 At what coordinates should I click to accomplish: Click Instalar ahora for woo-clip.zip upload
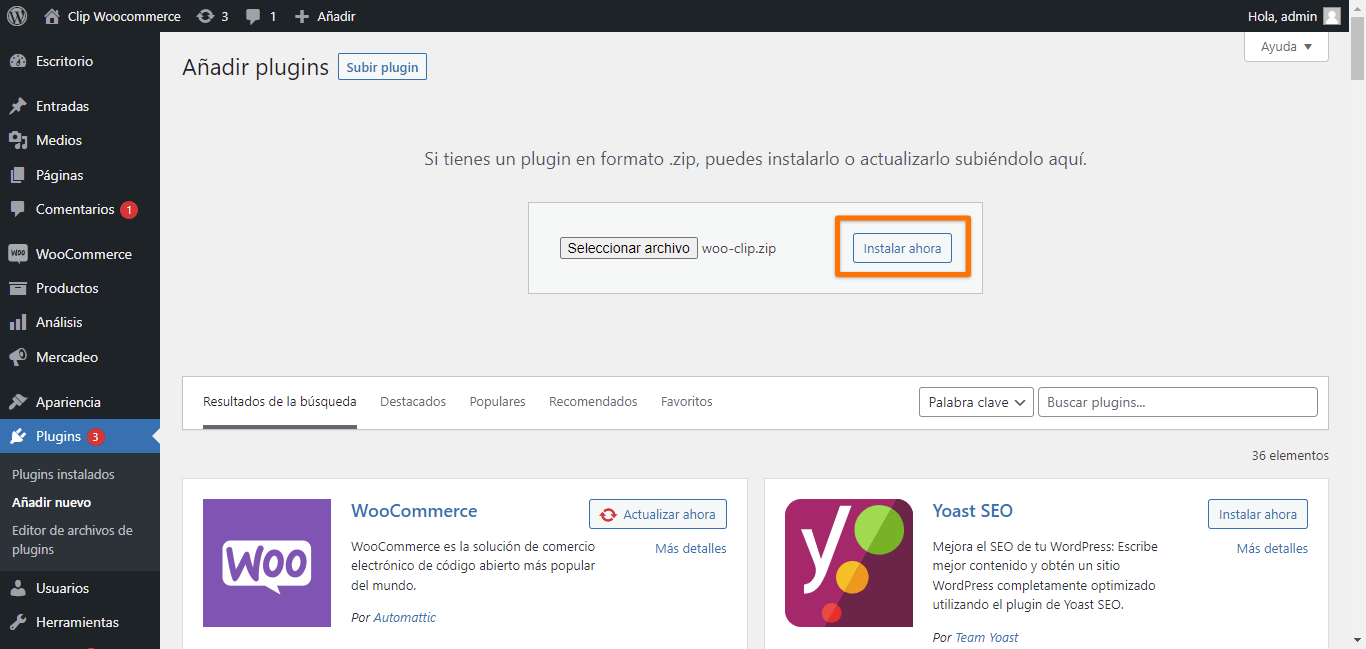[902, 248]
